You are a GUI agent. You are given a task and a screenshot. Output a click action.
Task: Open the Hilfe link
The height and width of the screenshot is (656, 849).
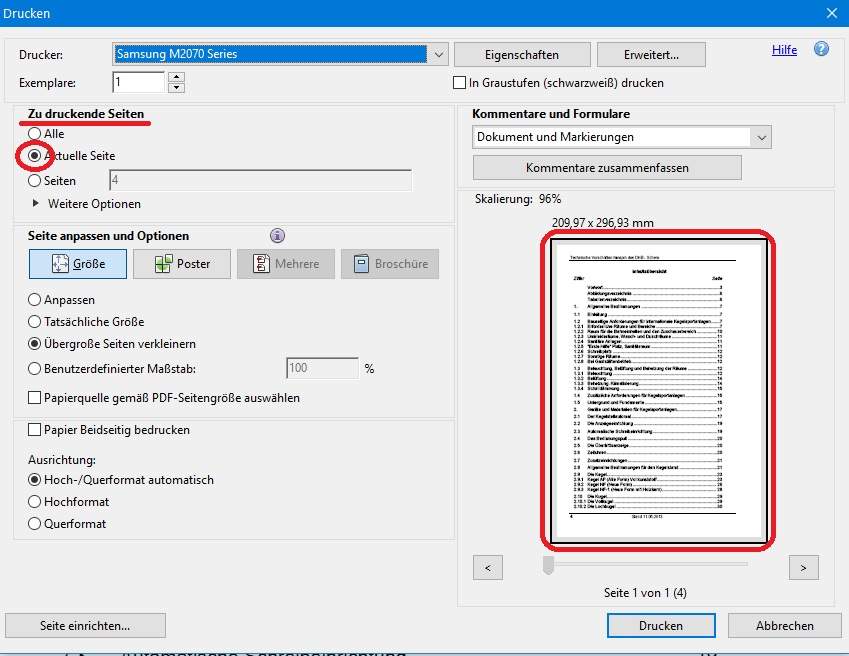click(785, 50)
